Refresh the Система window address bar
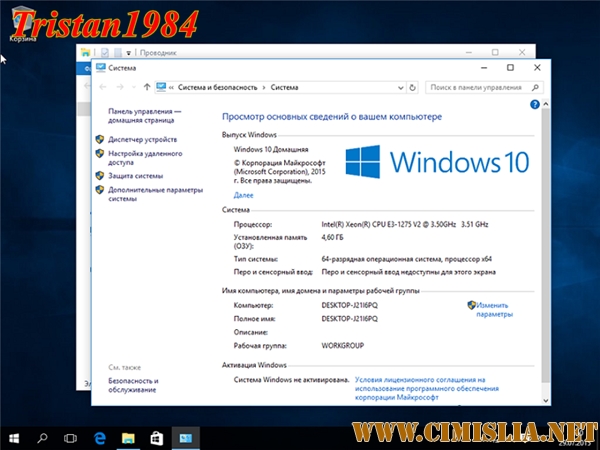600x450 pixels. pos(412,88)
